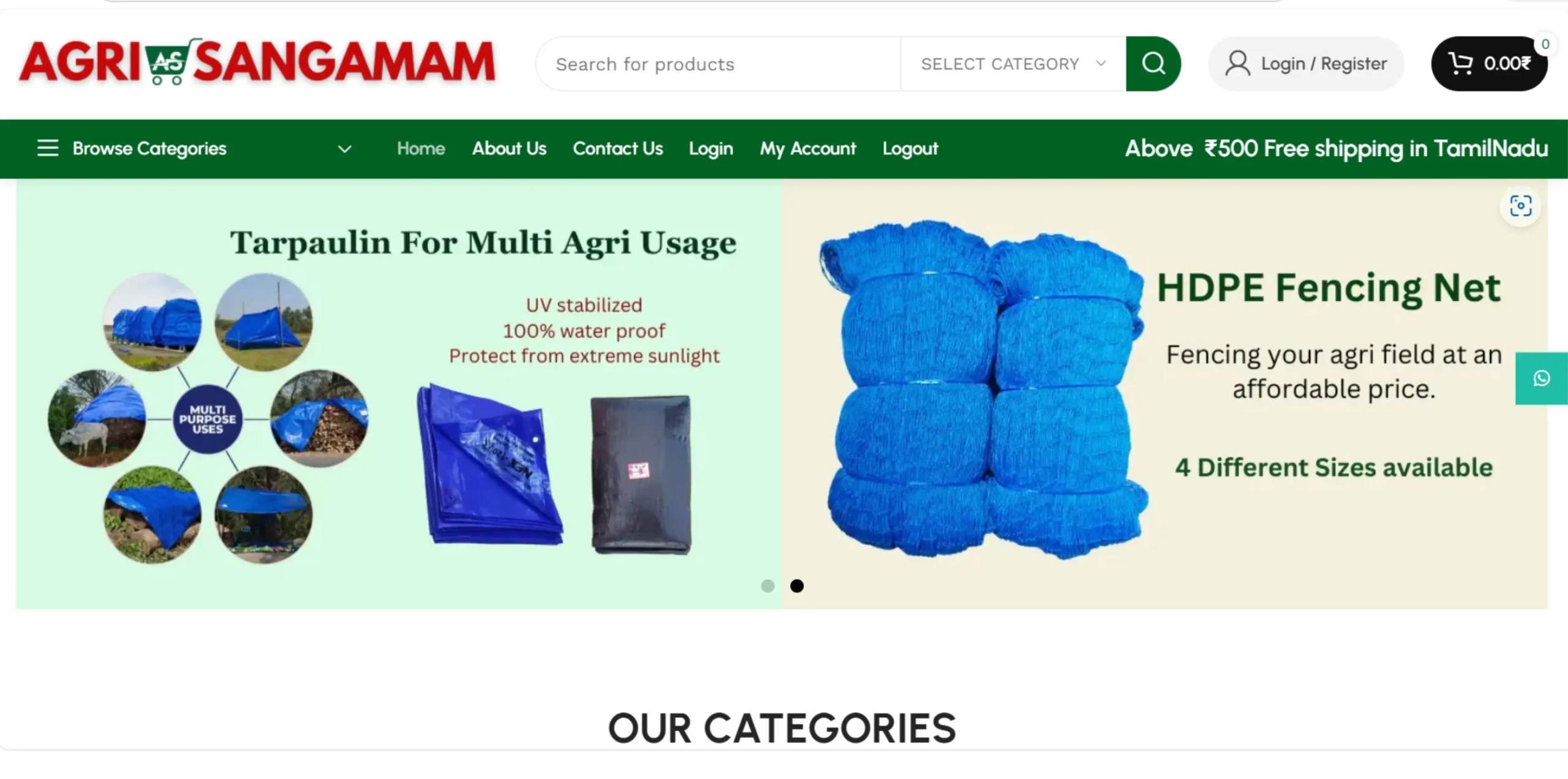The width and height of the screenshot is (1568, 779).
Task: Open the shopping cart showing 0.00₹
Action: coord(1489,64)
